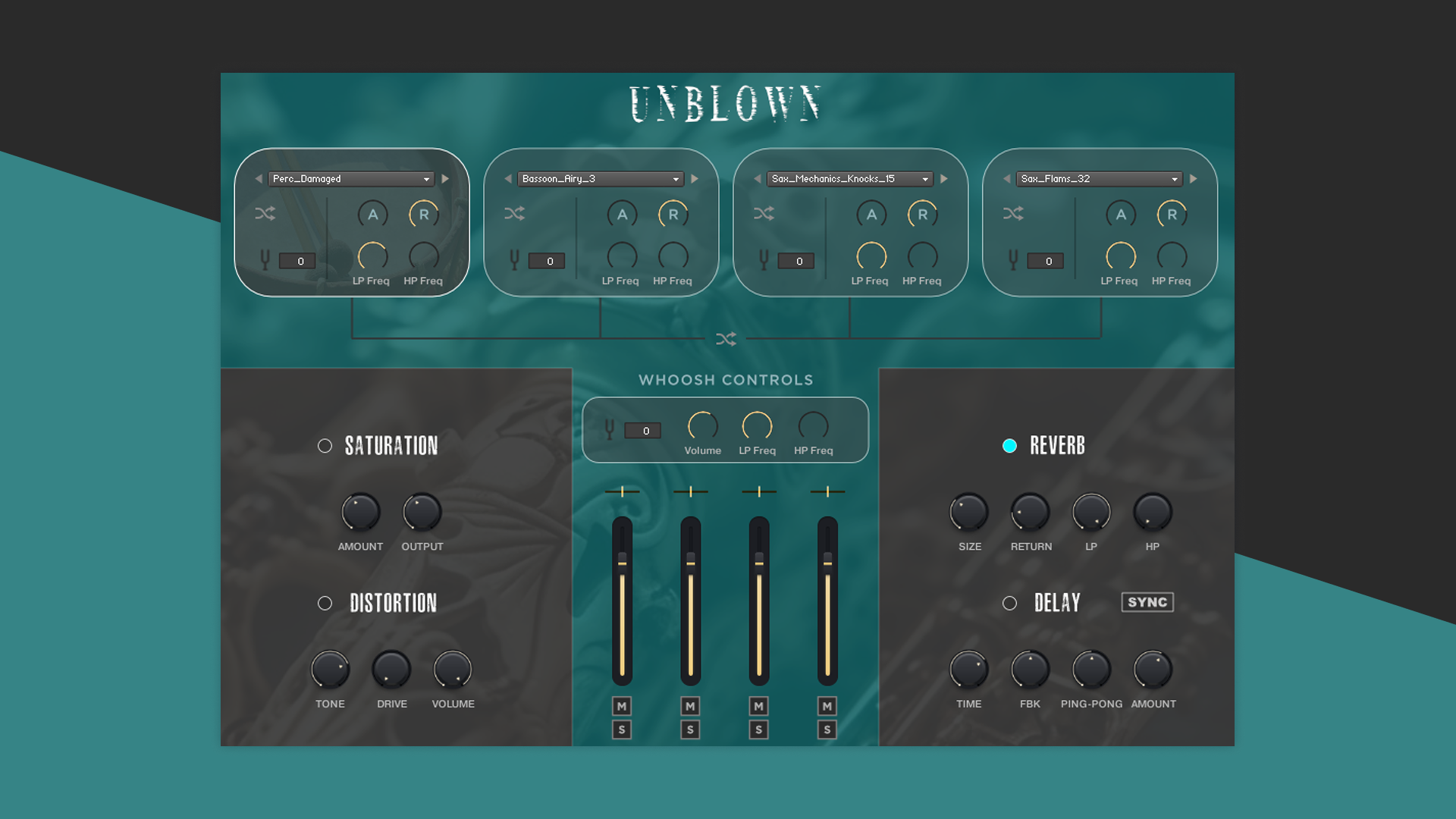Click the global randomize shuffle icon below the slots

click(x=726, y=339)
